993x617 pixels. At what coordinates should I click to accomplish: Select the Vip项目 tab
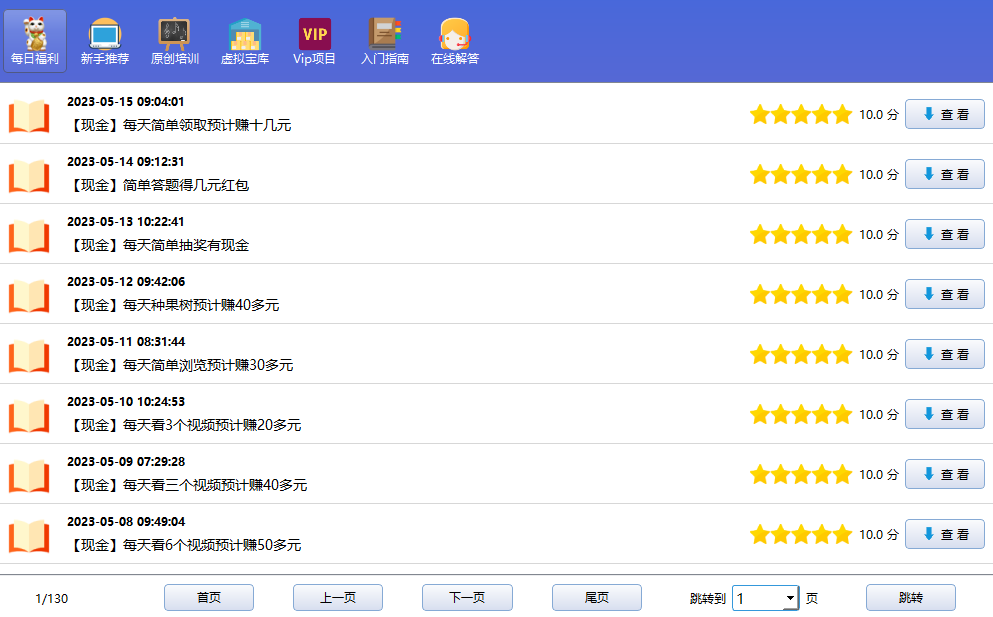314,41
